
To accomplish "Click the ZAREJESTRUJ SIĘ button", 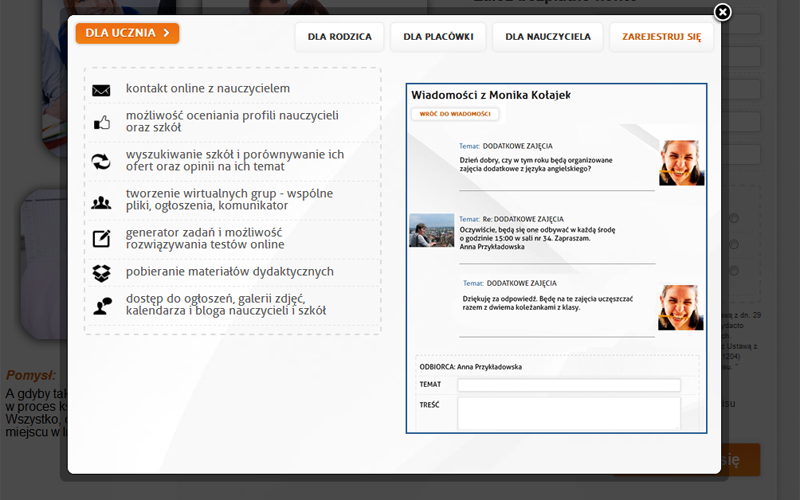I will tap(662, 37).
